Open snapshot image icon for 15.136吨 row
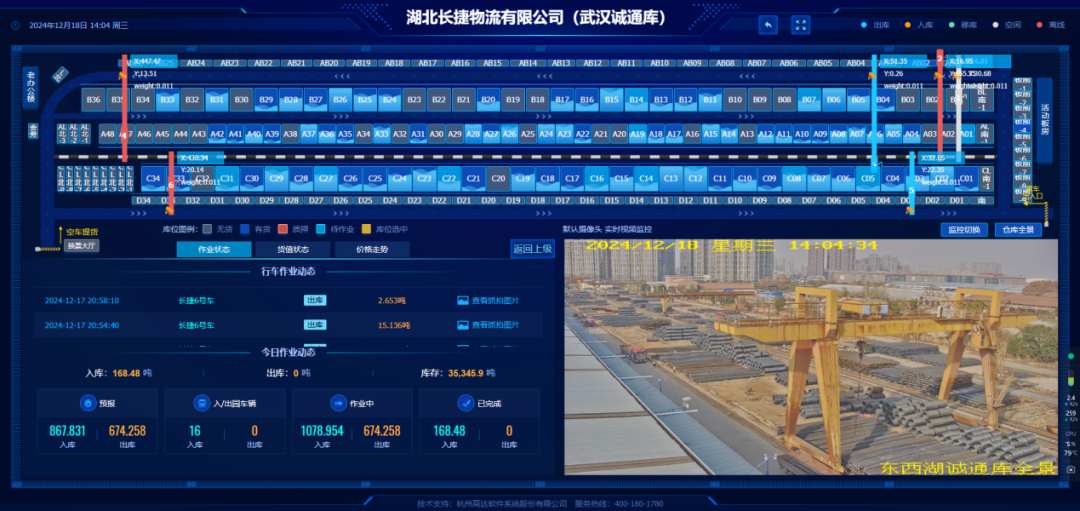Image resolution: width=1080 pixels, height=511 pixels. pyautogui.click(x=463, y=325)
